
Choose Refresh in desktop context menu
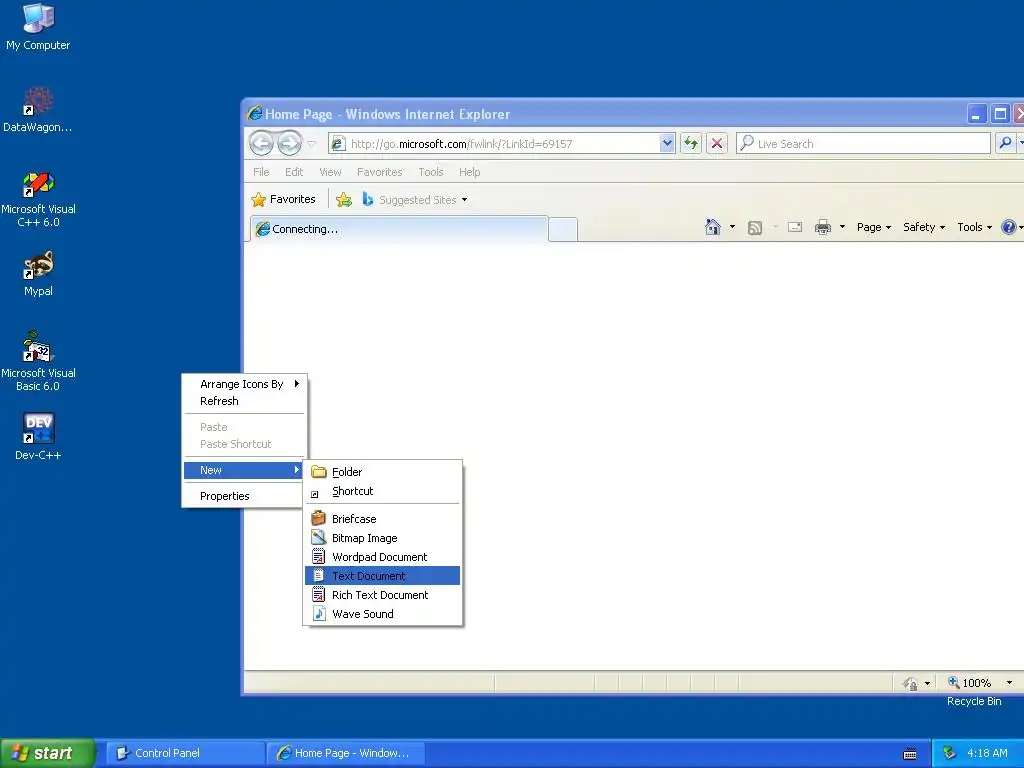(243, 401)
